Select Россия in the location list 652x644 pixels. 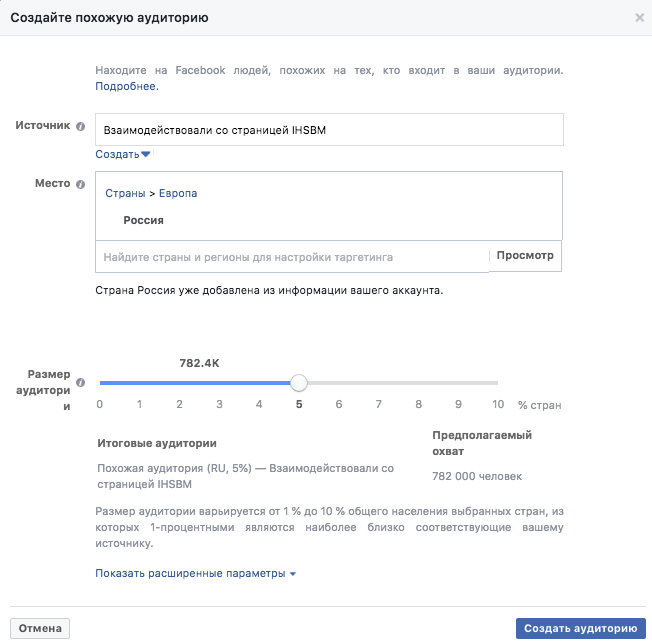tap(143, 220)
